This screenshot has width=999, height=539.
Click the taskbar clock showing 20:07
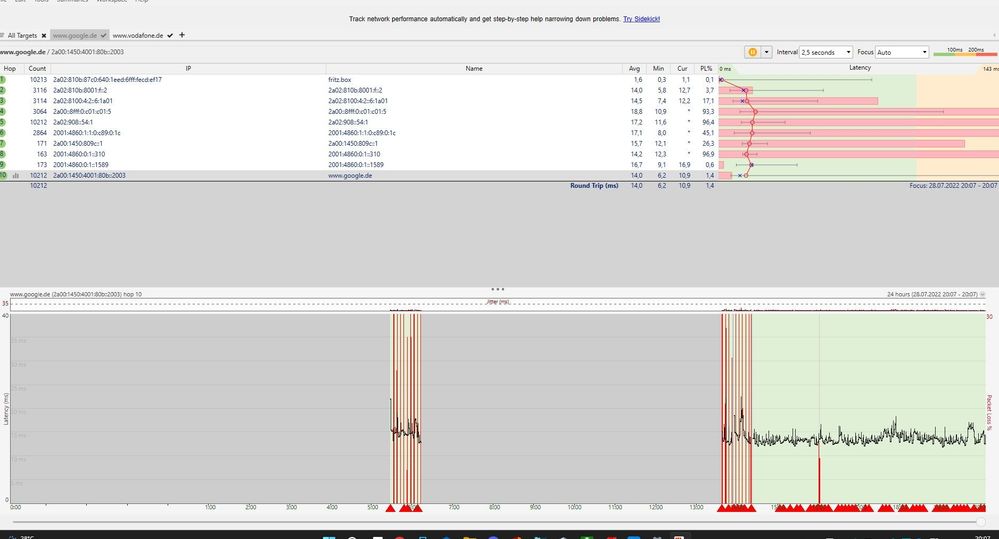[x=982, y=536]
